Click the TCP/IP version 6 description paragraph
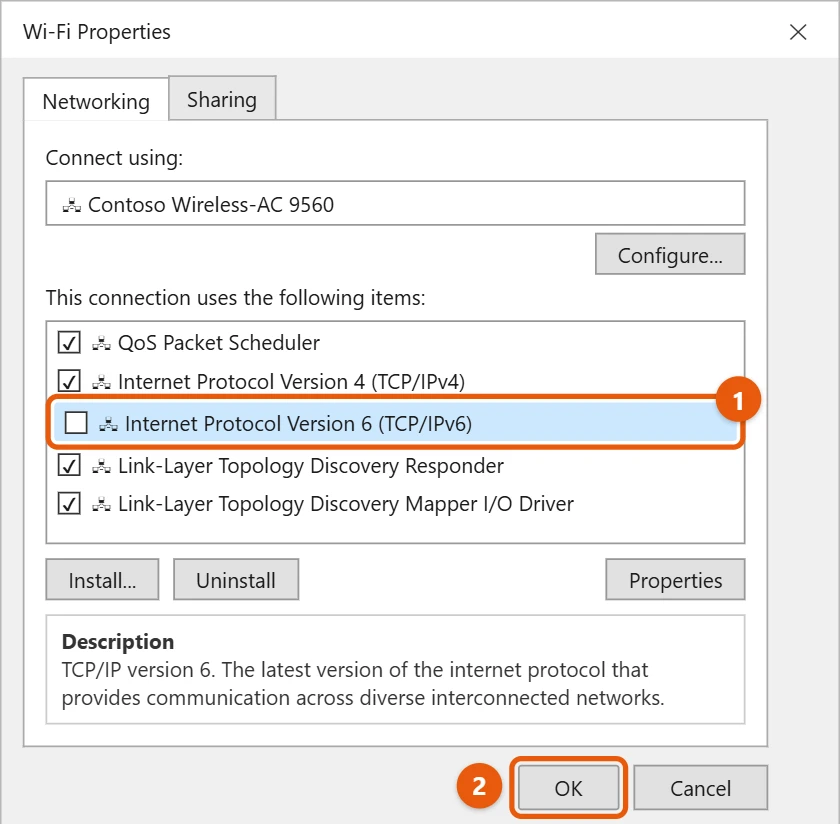 [363, 684]
